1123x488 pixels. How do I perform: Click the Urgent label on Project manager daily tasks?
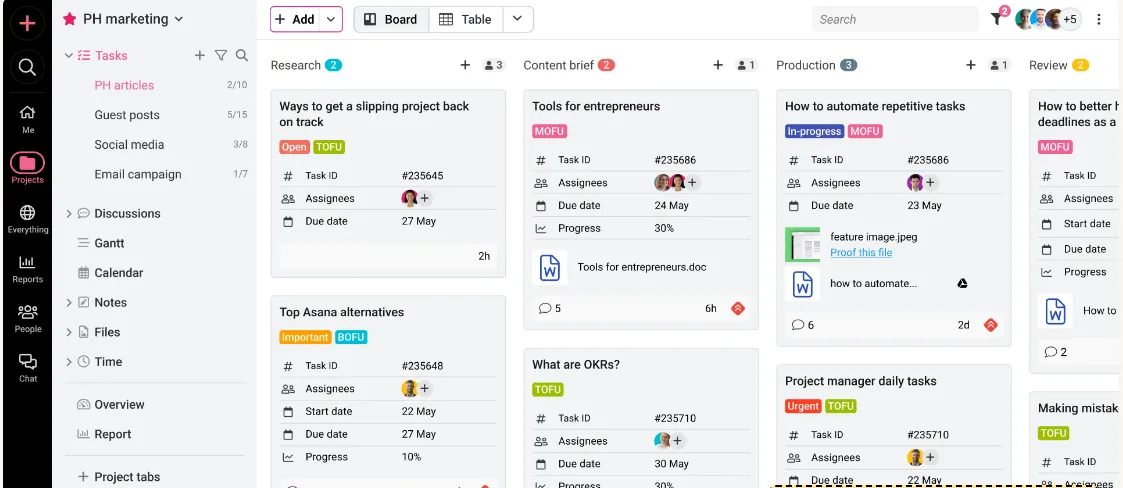[x=803, y=406]
